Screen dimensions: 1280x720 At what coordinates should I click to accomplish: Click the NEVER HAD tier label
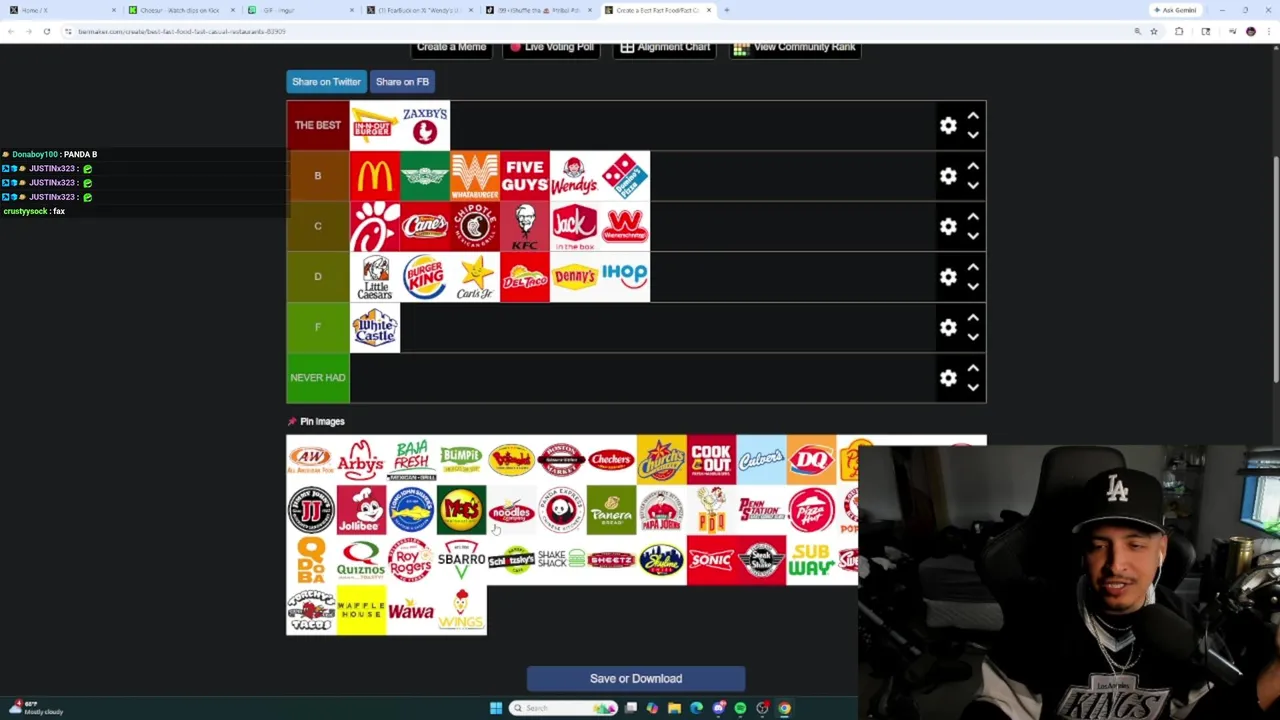318,378
